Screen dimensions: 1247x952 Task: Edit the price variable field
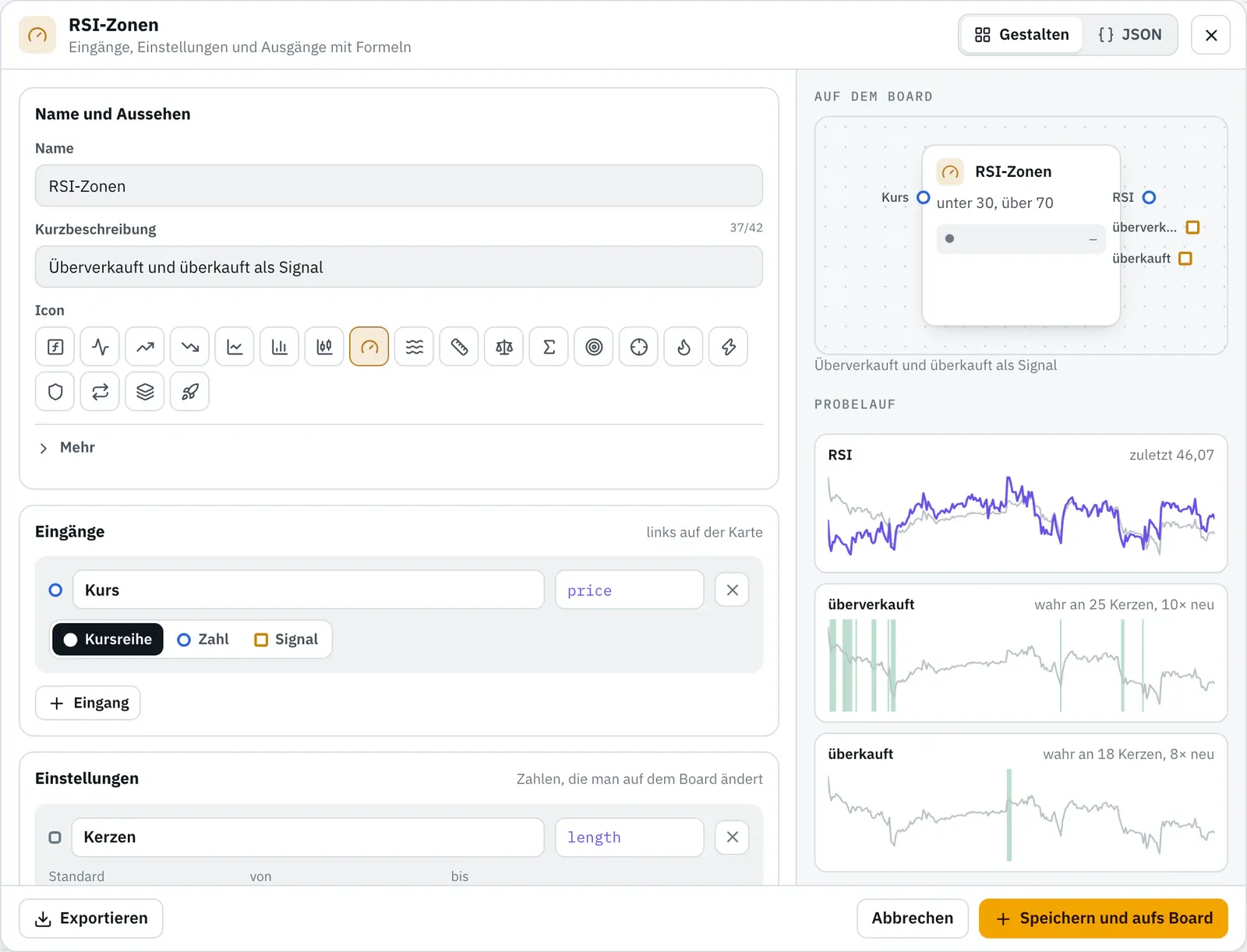coord(630,591)
